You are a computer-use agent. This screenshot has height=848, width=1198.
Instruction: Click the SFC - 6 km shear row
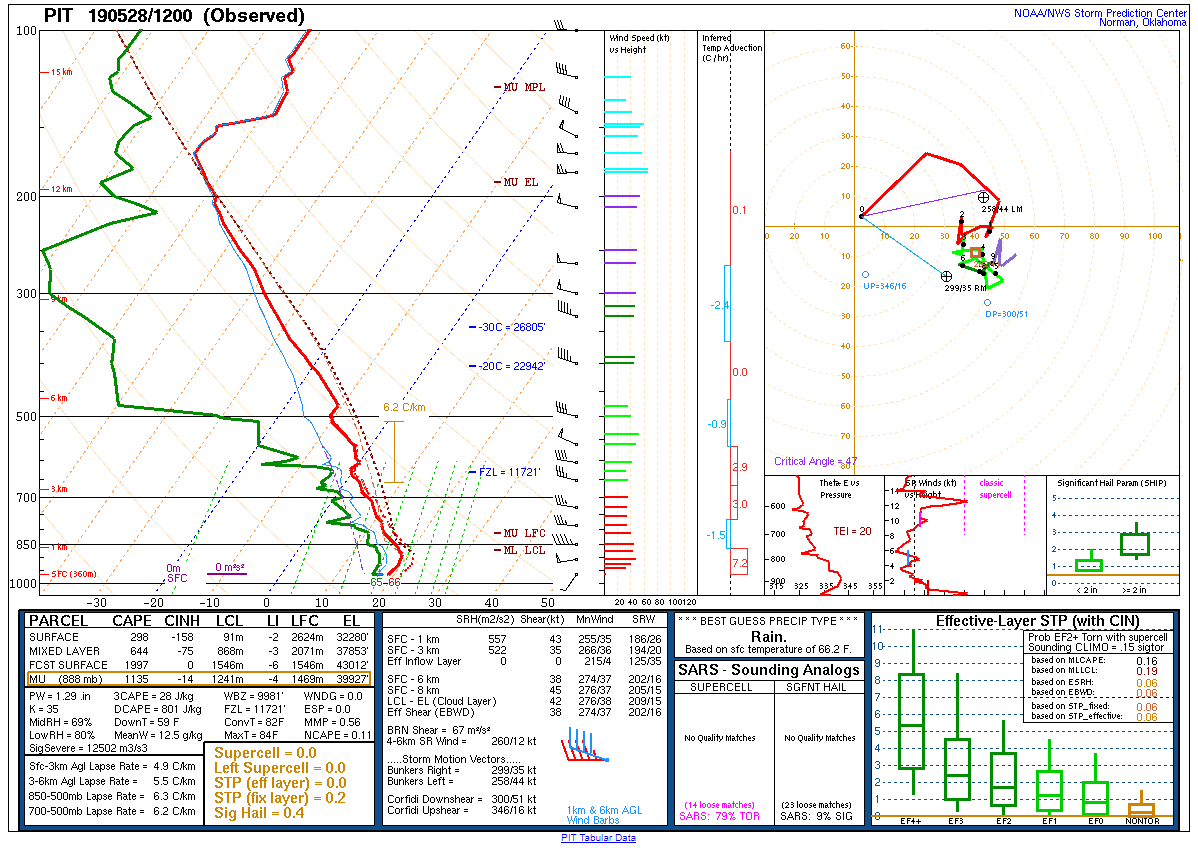524,679
